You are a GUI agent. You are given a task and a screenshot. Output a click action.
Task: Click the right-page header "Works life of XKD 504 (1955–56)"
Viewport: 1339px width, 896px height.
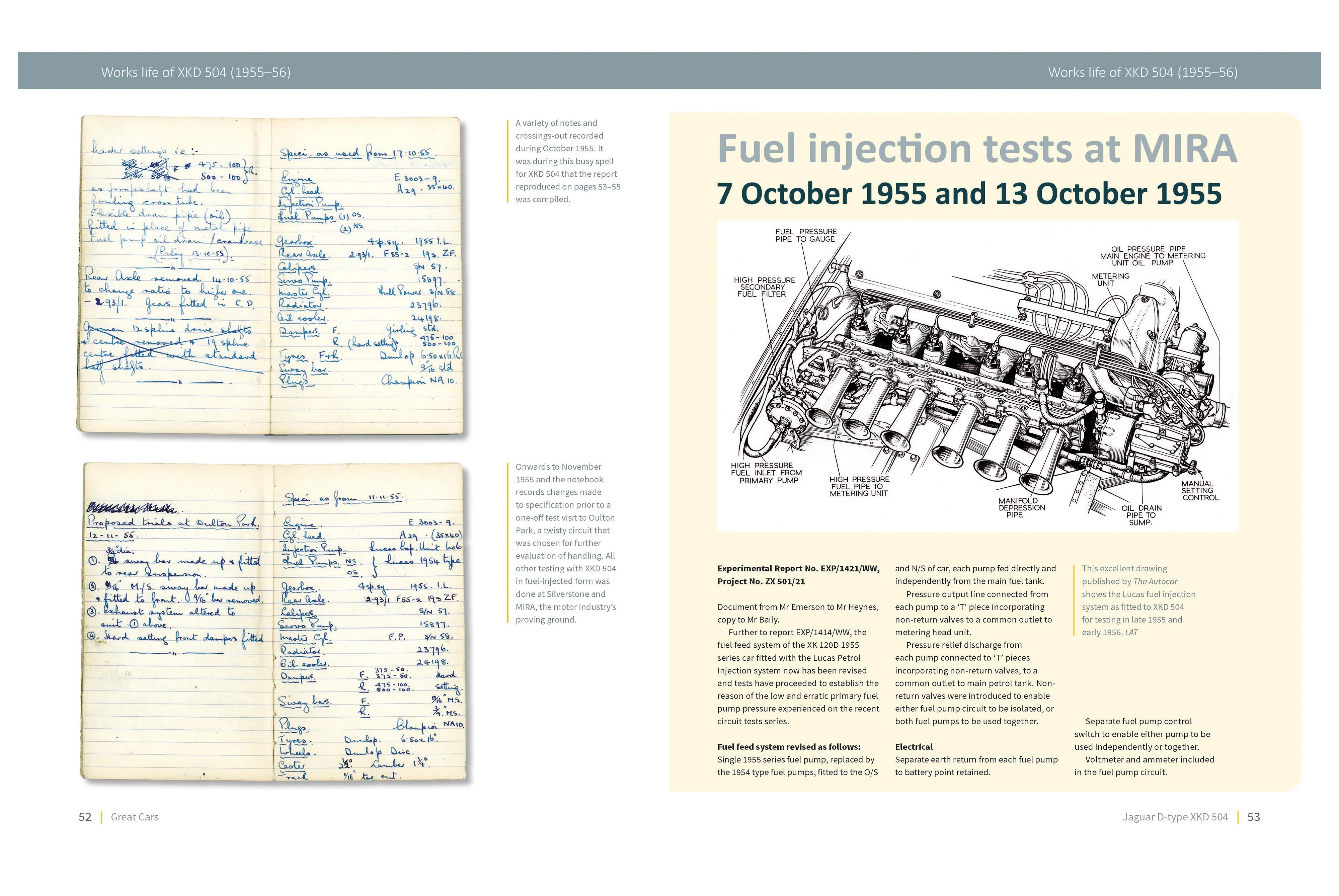(1143, 72)
